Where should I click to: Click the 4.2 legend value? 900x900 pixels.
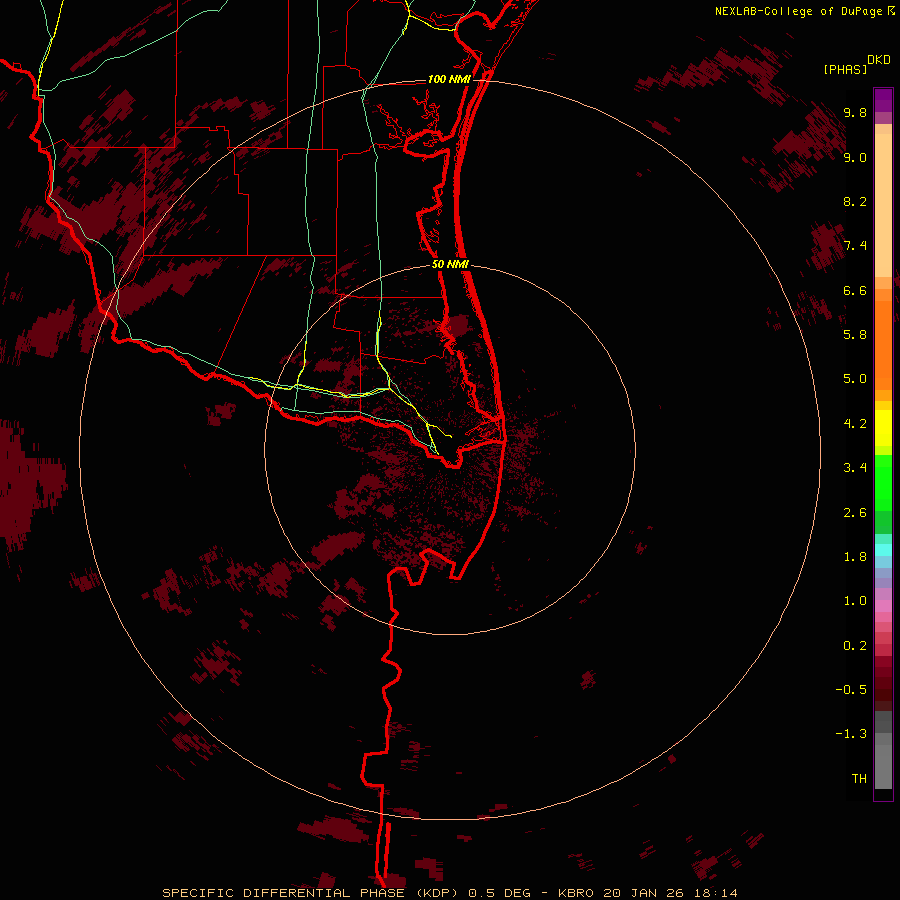coord(855,424)
